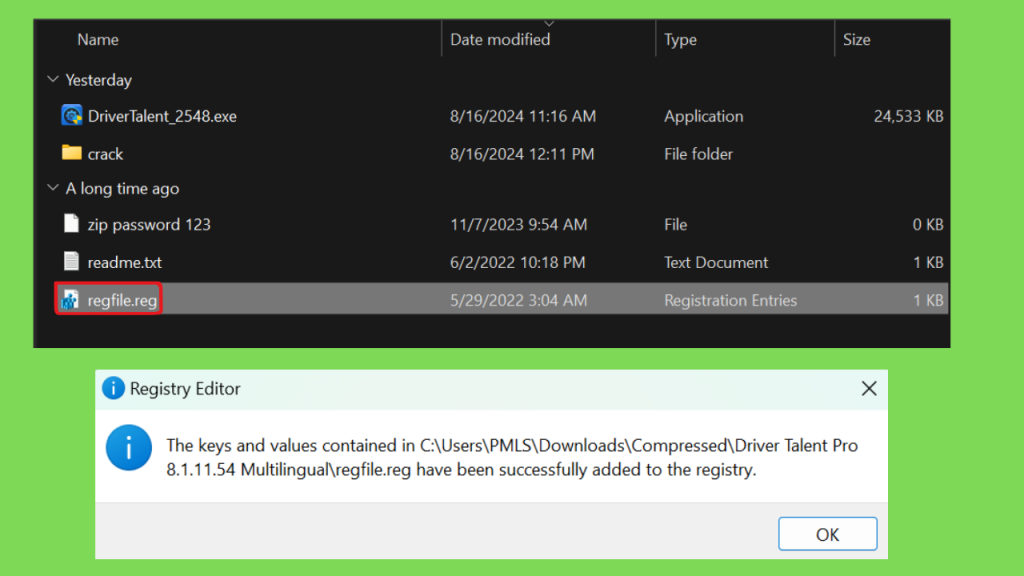Image resolution: width=1024 pixels, height=576 pixels.
Task: Click the blue info icon in message body
Action: coord(129,448)
